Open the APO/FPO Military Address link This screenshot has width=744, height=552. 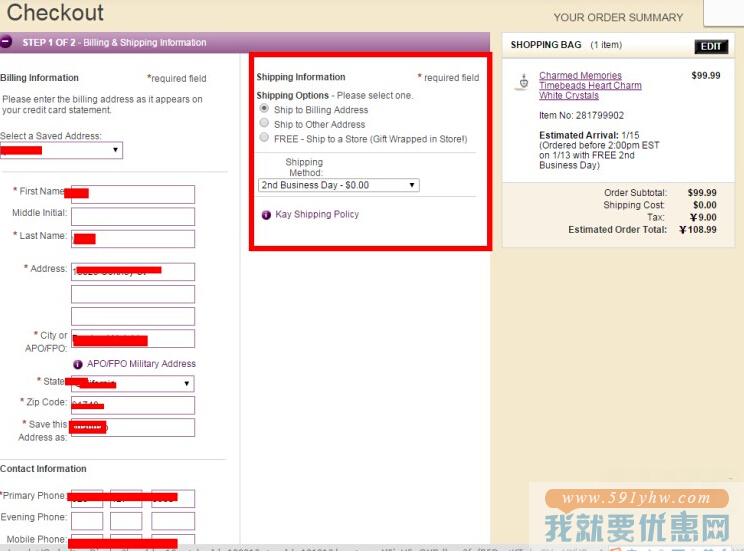tap(141, 364)
